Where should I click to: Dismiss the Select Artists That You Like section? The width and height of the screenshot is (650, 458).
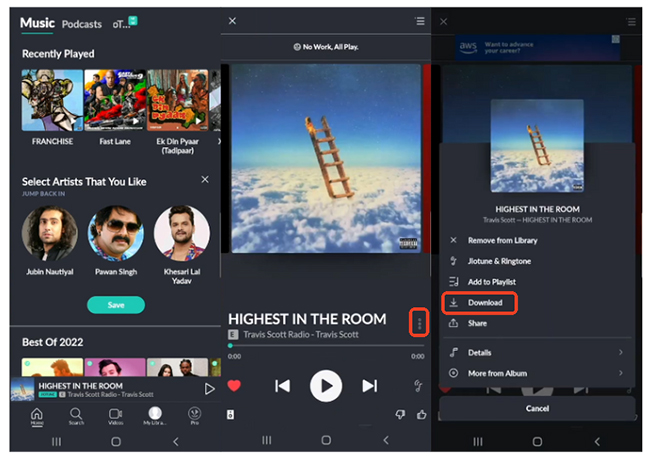pos(205,179)
